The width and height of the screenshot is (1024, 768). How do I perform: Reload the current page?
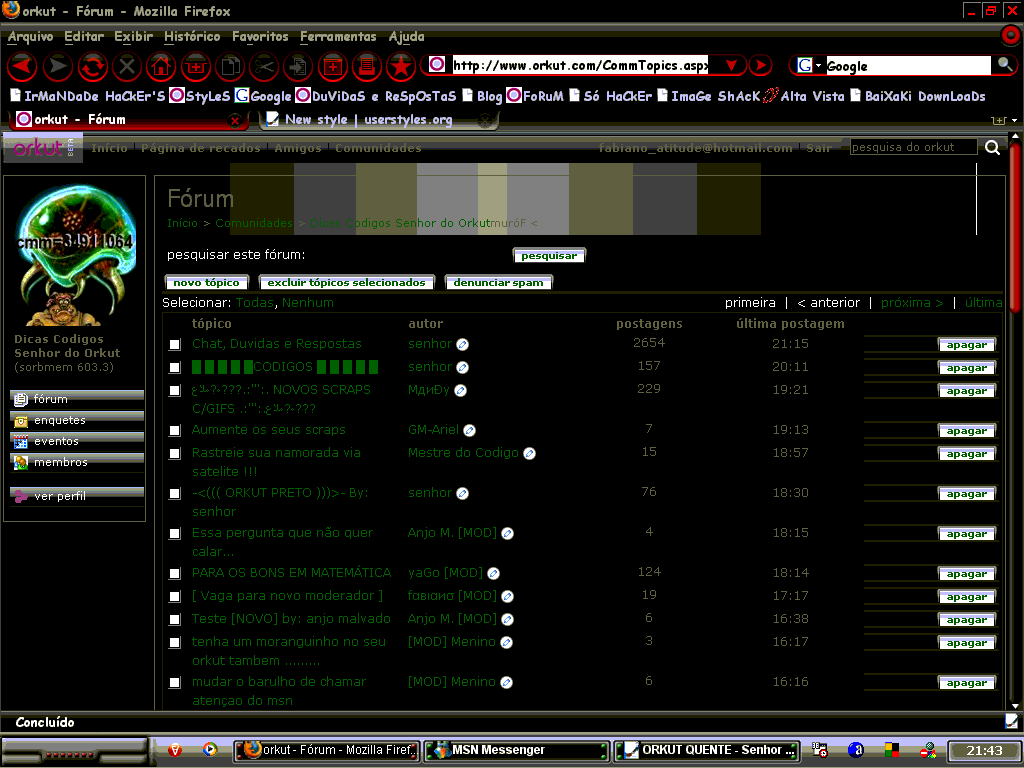(93, 66)
